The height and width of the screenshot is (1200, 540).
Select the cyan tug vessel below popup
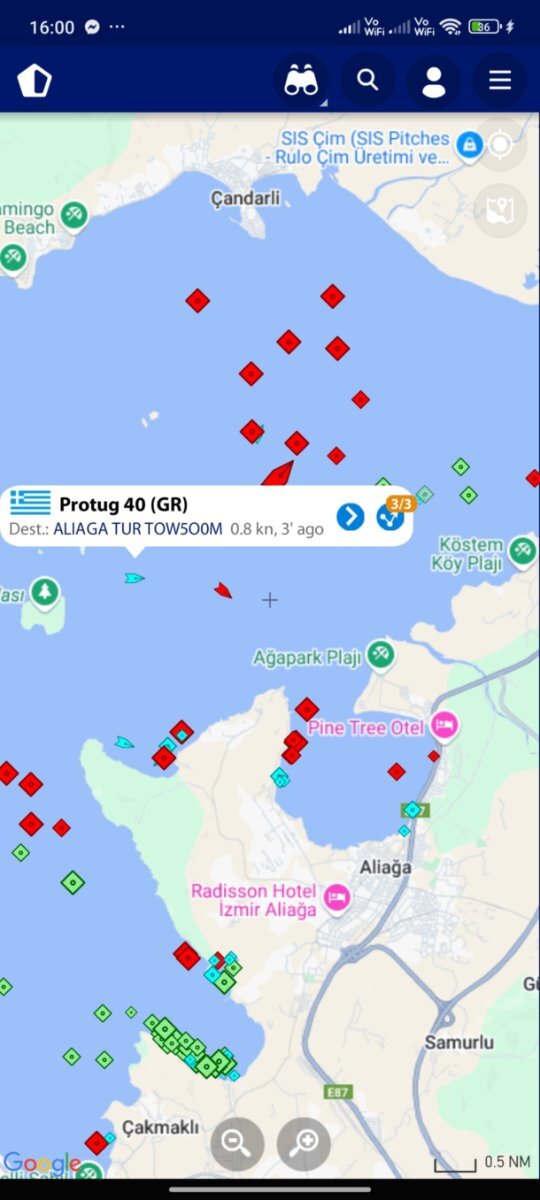click(134, 578)
